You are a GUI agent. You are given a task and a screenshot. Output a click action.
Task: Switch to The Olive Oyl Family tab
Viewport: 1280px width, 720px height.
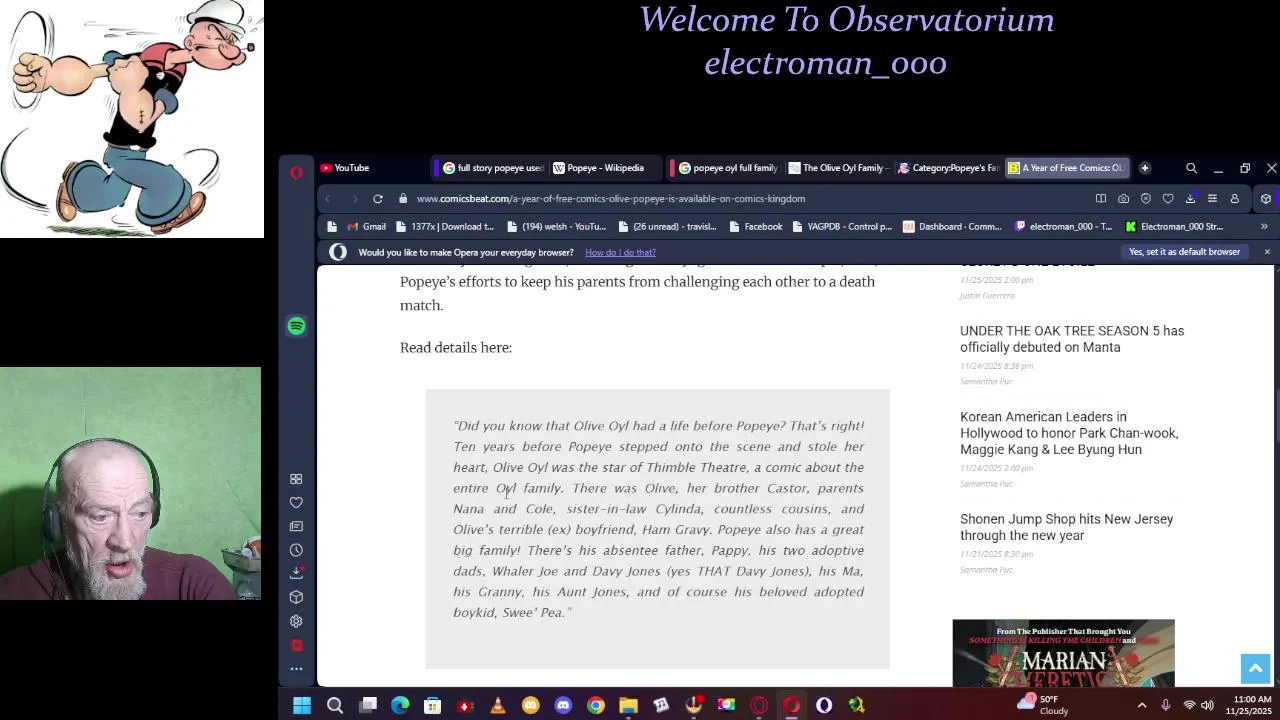pos(837,168)
